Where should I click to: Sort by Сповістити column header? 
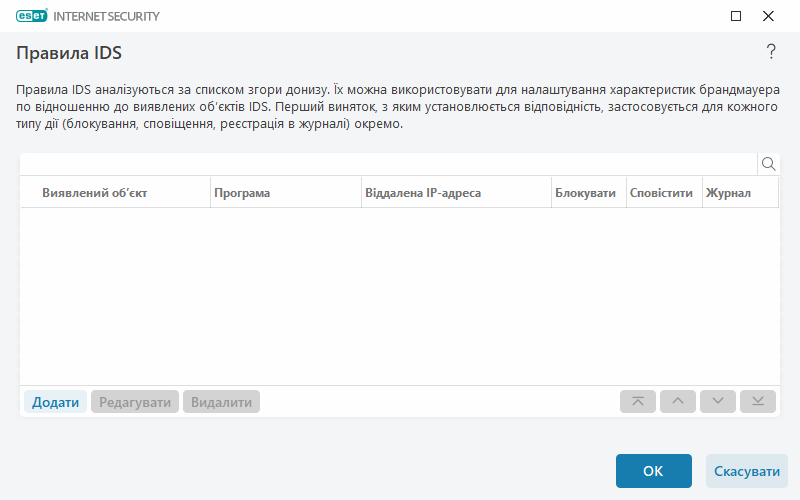point(664,193)
